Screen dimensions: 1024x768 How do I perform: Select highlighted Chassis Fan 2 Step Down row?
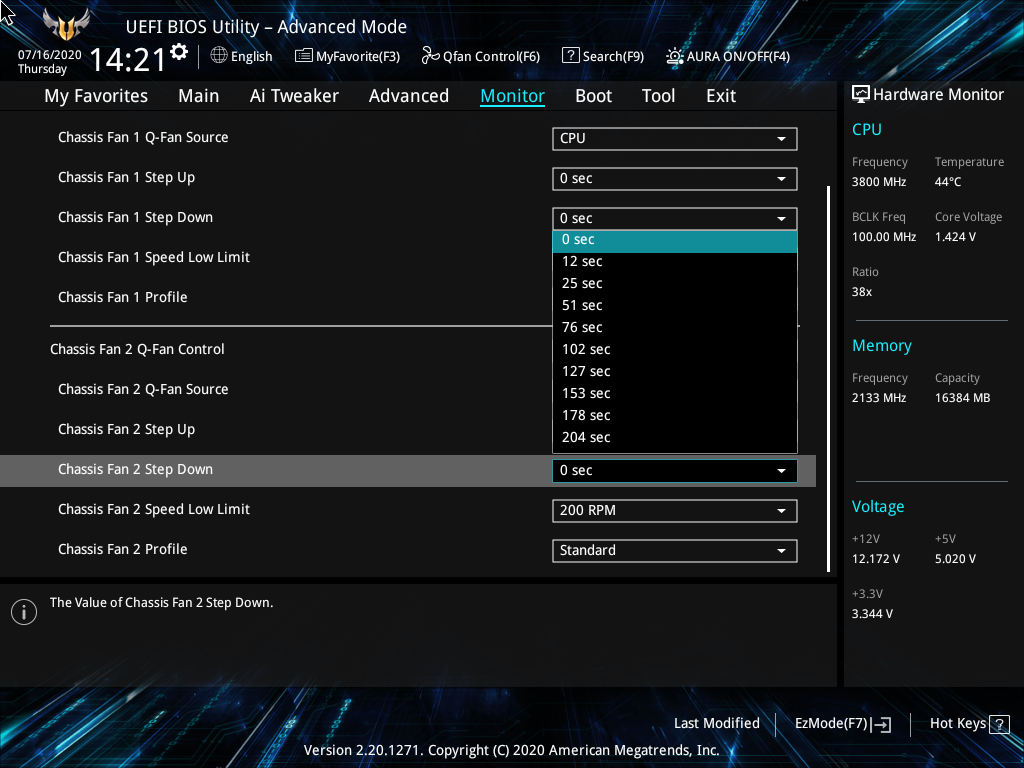(x=408, y=471)
